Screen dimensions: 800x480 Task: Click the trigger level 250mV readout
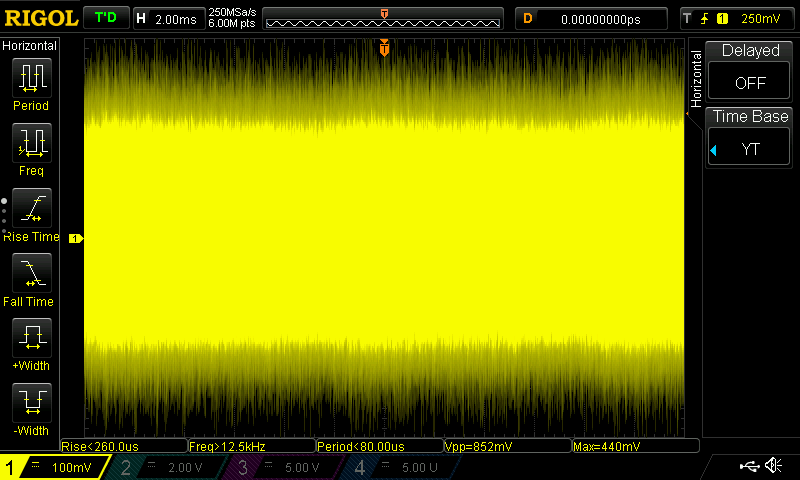(760, 19)
